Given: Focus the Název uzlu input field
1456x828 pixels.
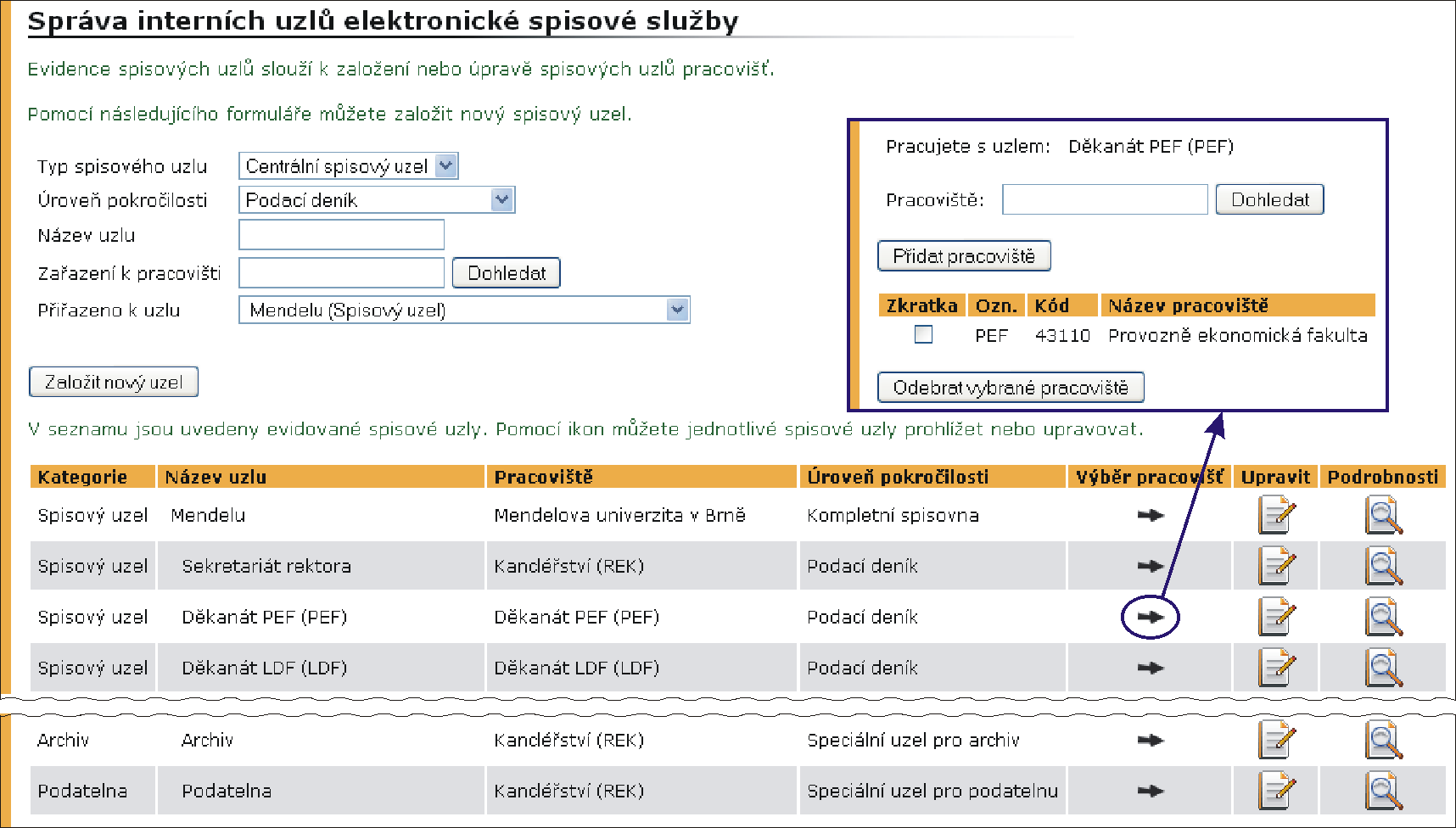Looking at the screenshot, I should [x=342, y=235].
